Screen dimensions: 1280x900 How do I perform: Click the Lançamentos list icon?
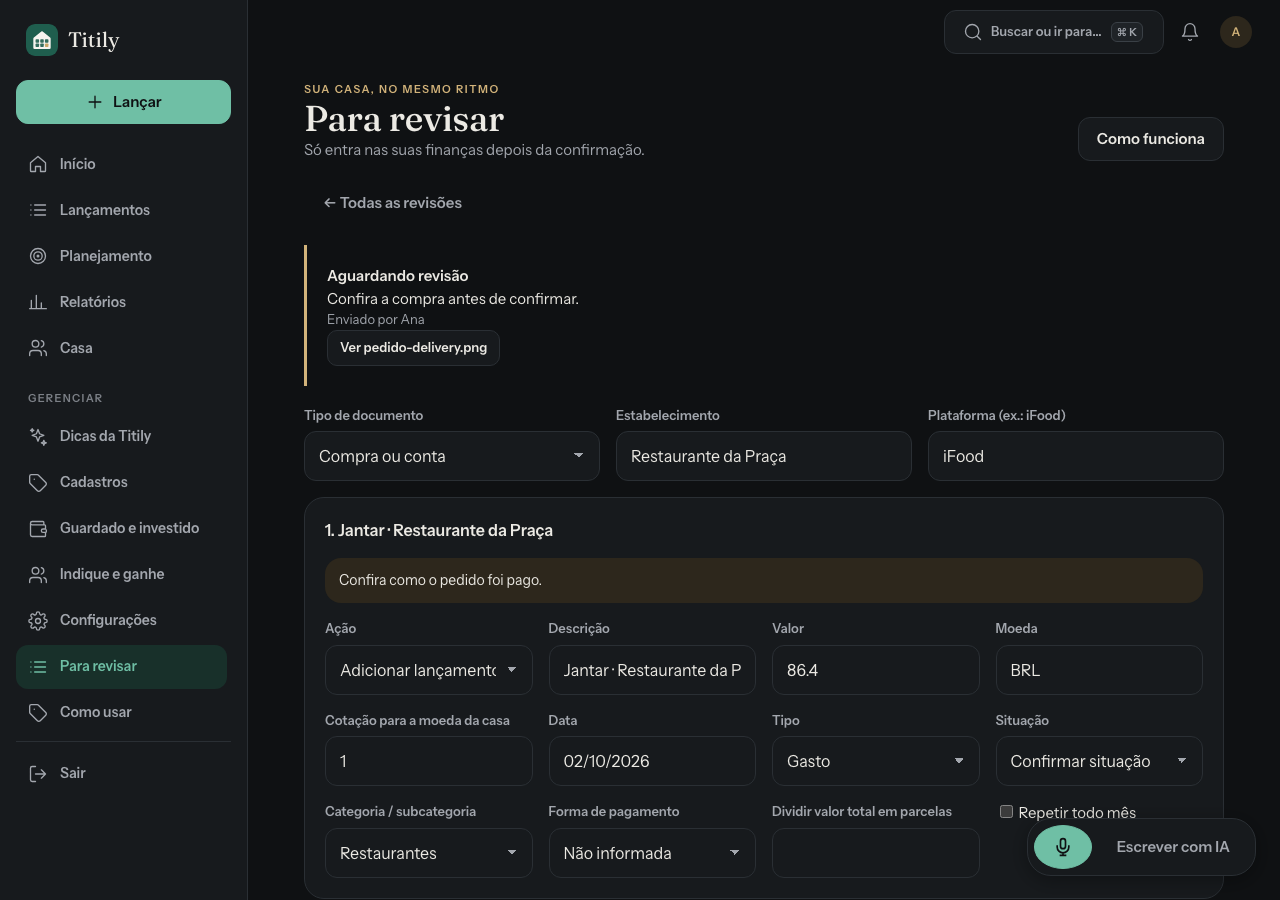pyautogui.click(x=38, y=210)
